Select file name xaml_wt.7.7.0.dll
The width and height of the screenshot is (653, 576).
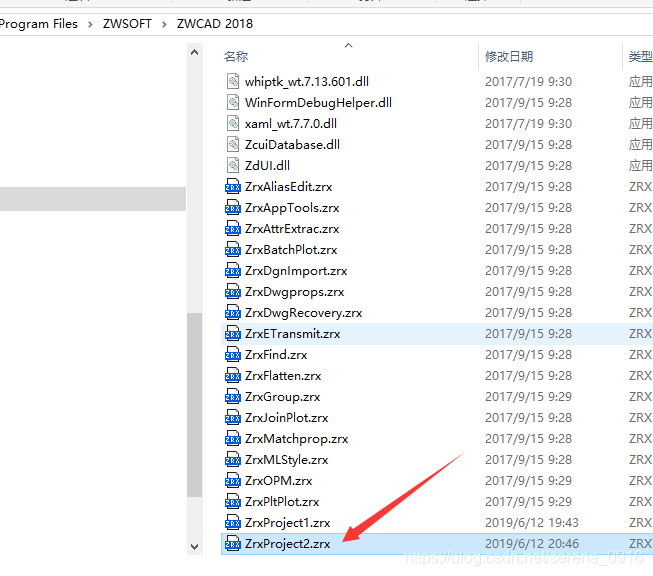(x=291, y=123)
